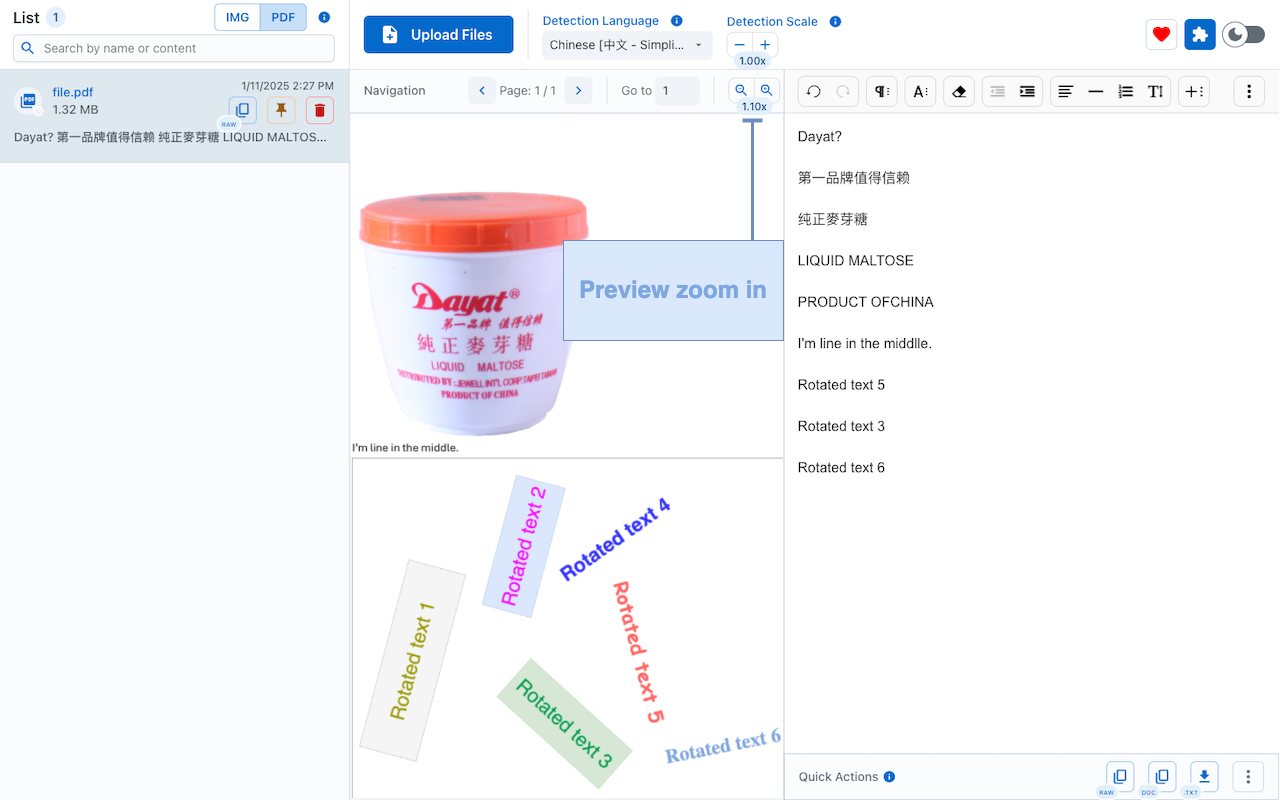
Task: Click the file search input field
Action: pyautogui.click(x=174, y=48)
